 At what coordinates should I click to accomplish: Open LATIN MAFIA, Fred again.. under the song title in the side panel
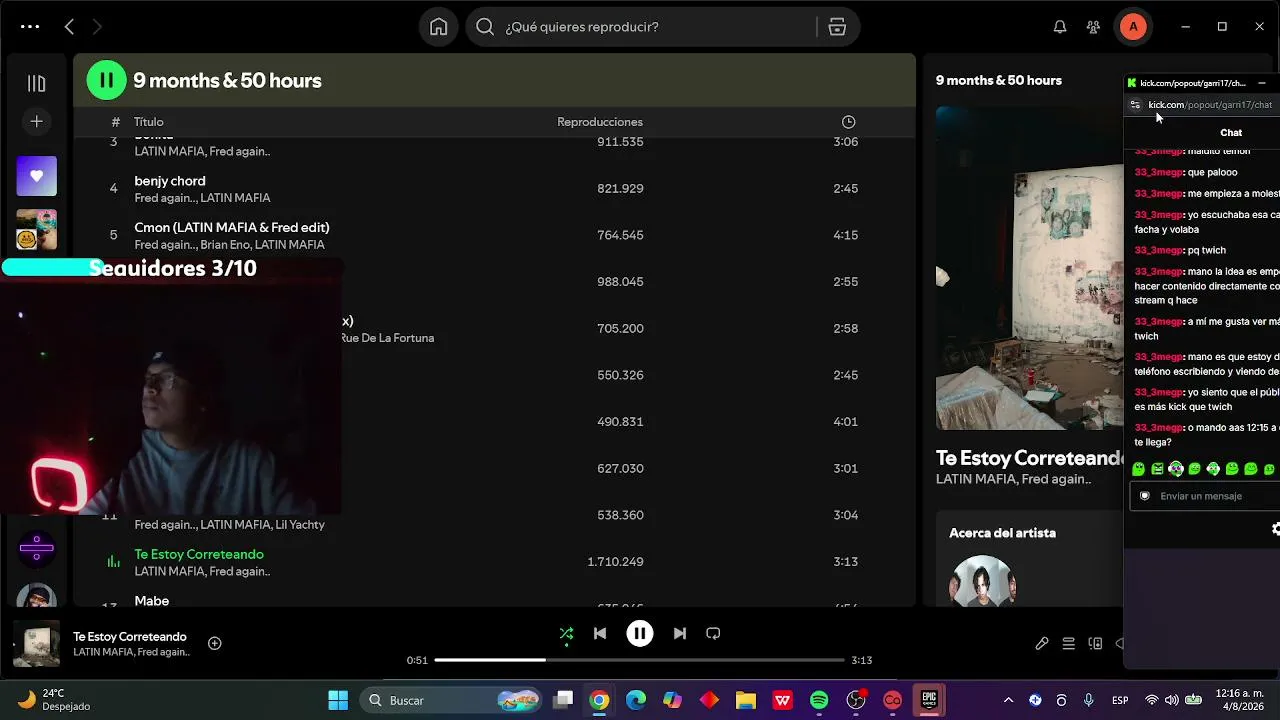click(x=1013, y=479)
